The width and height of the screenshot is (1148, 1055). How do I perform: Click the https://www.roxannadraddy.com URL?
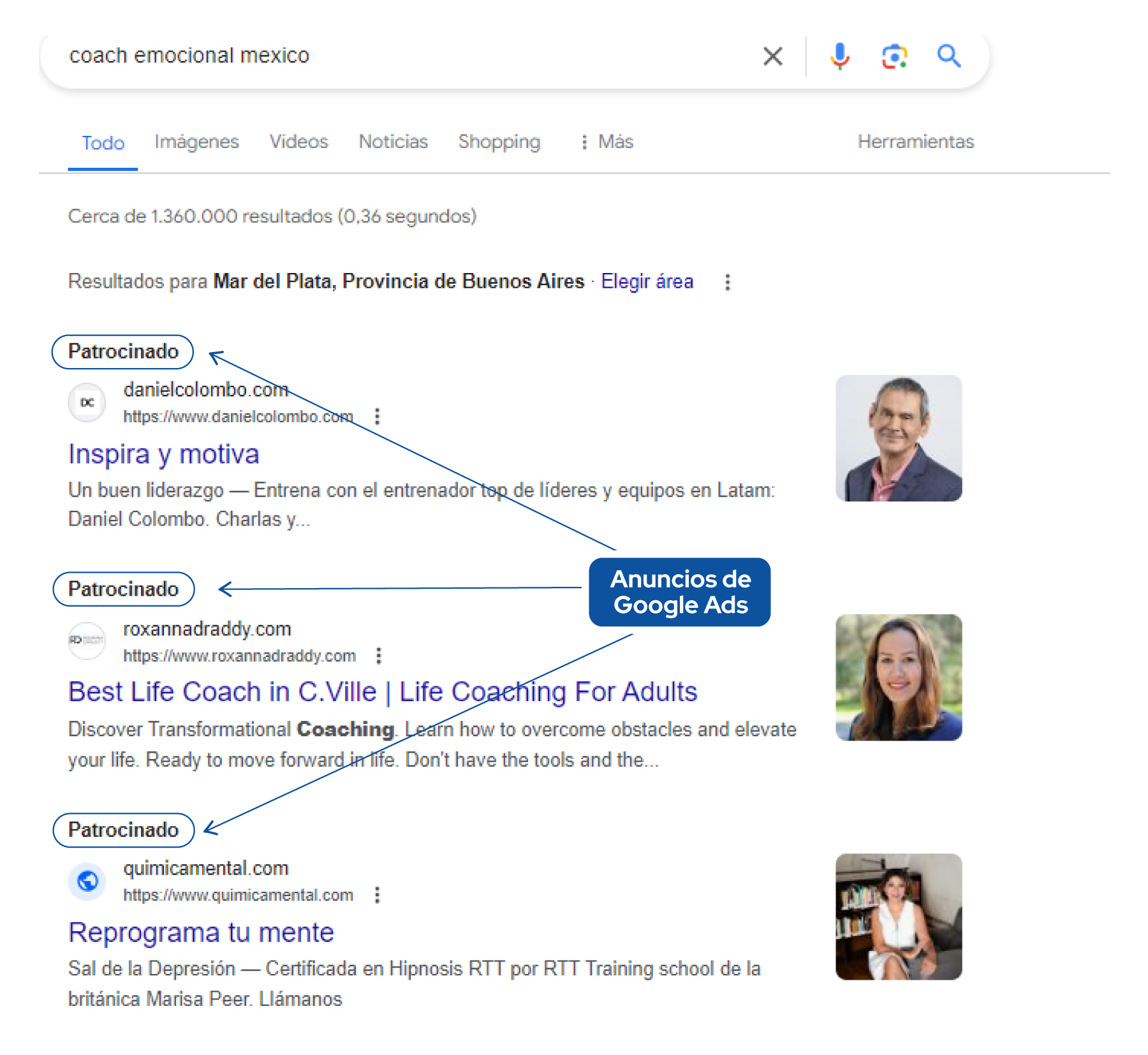[239, 656]
